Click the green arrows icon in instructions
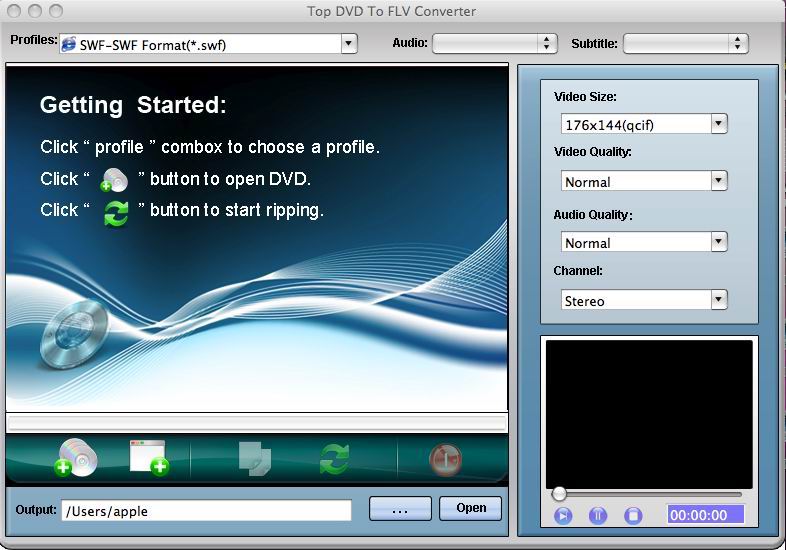 coord(116,214)
